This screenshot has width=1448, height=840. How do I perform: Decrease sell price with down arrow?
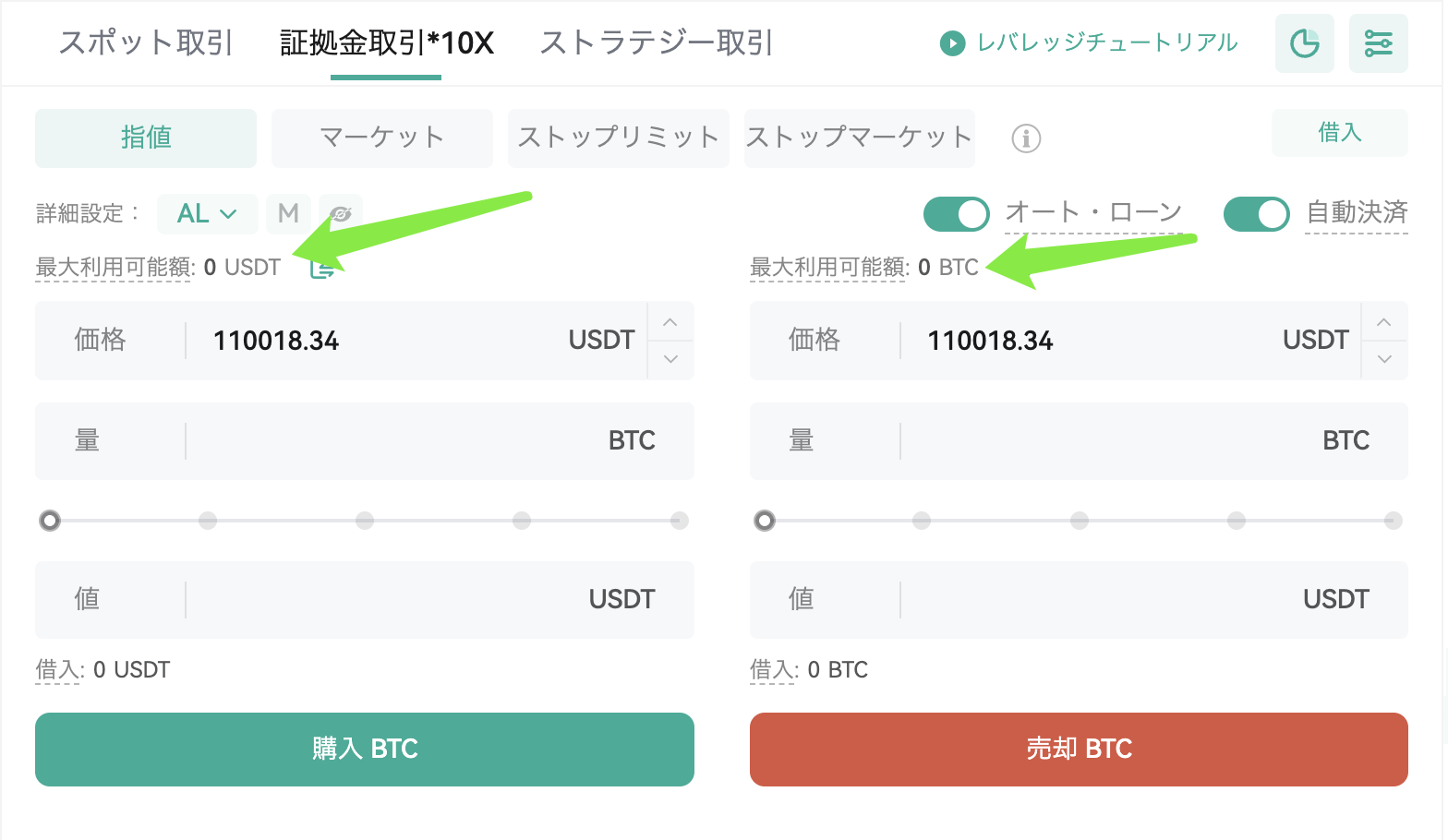tap(1383, 359)
